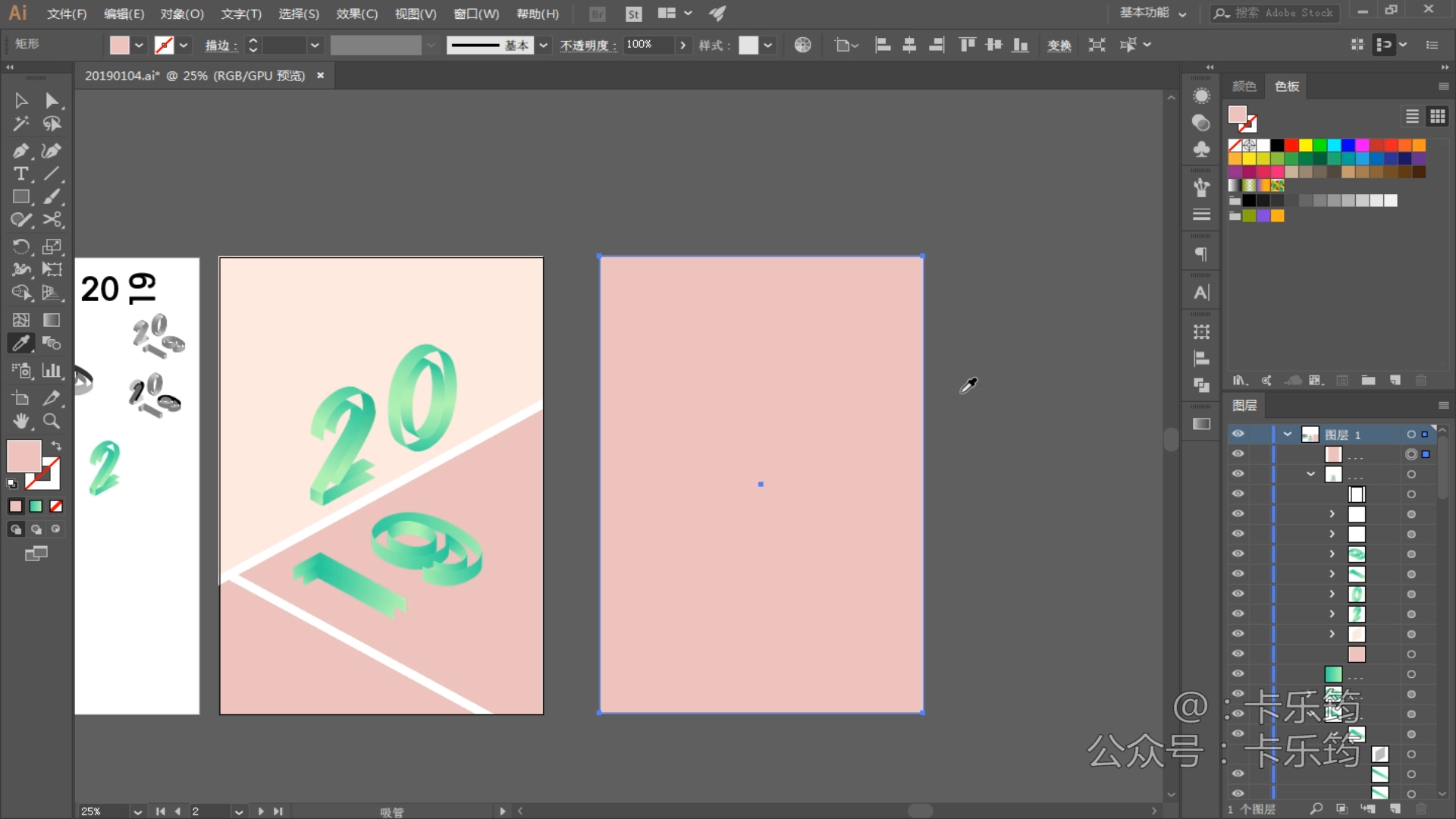Open the 效果(C) menu

tap(357, 14)
